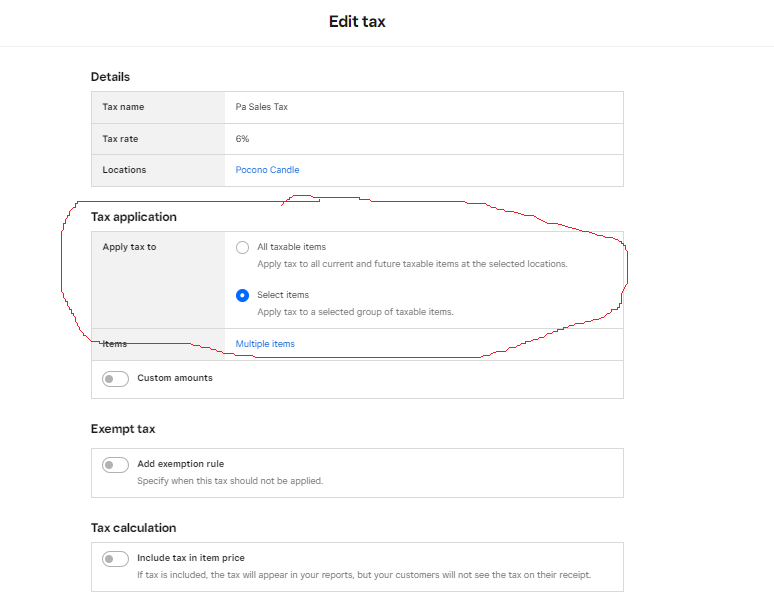Screen dimensions: 774x608
Task: Click the "Tax name" row label
Action: (x=123, y=107)
